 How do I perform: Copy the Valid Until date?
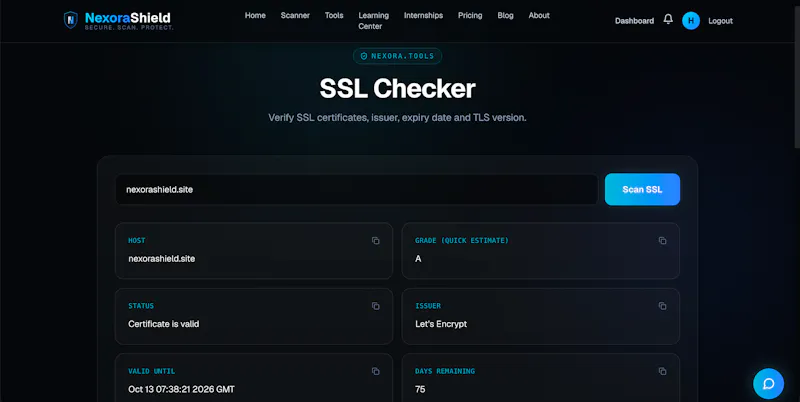coord(376,371)
